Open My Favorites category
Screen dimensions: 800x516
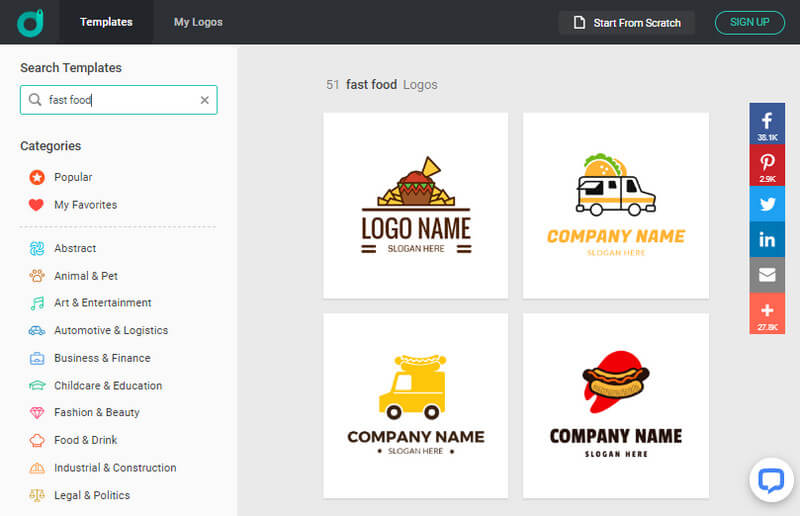coord(85,205)
